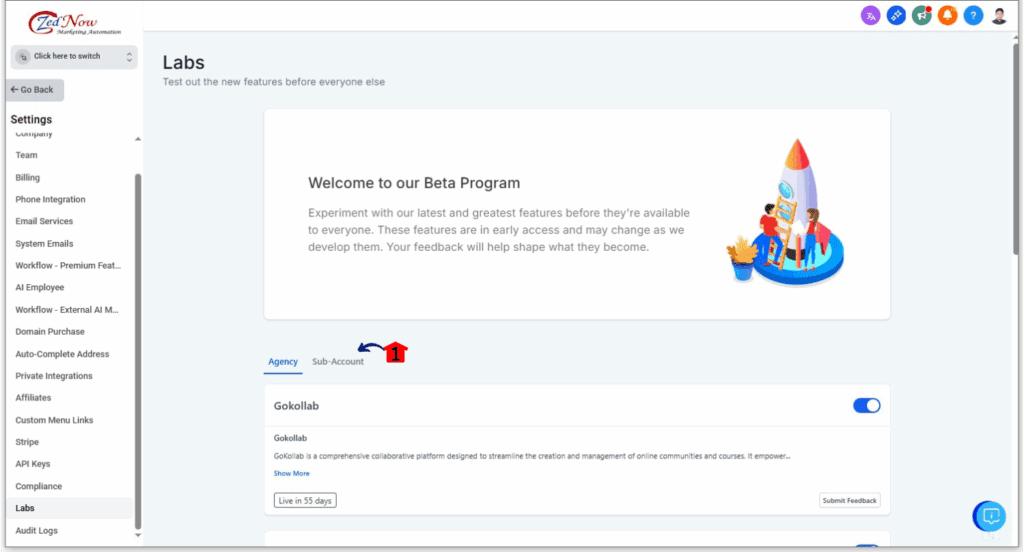Click sidebar scroll up arrow
Image resolution: width=1024 pixels, height=552 pixels.
click(x=138, y=139)
